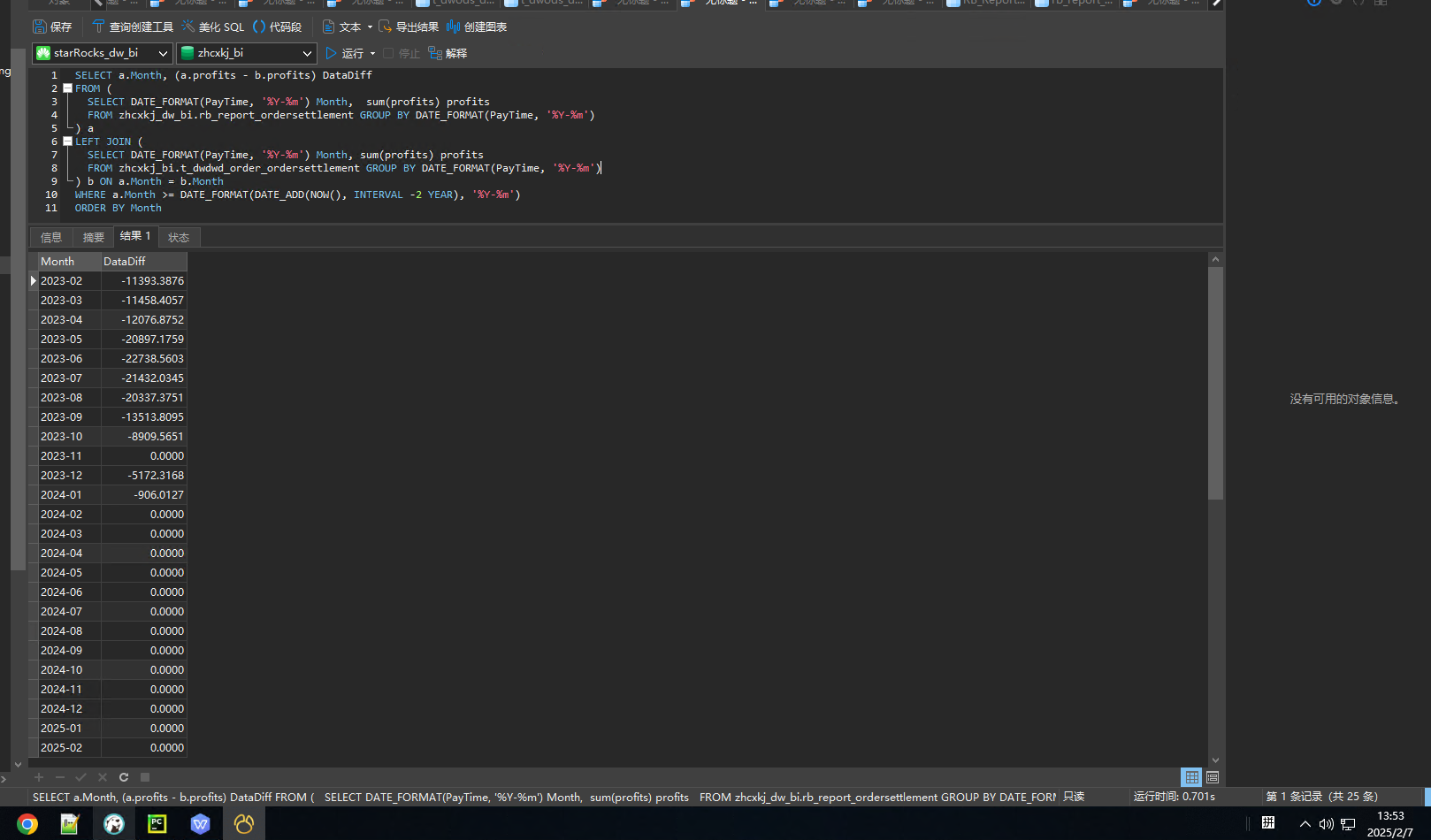Open the zhcxkj_bi database dropdown
The width and height of the screenshot is (1431, 840).
[247, 53]
